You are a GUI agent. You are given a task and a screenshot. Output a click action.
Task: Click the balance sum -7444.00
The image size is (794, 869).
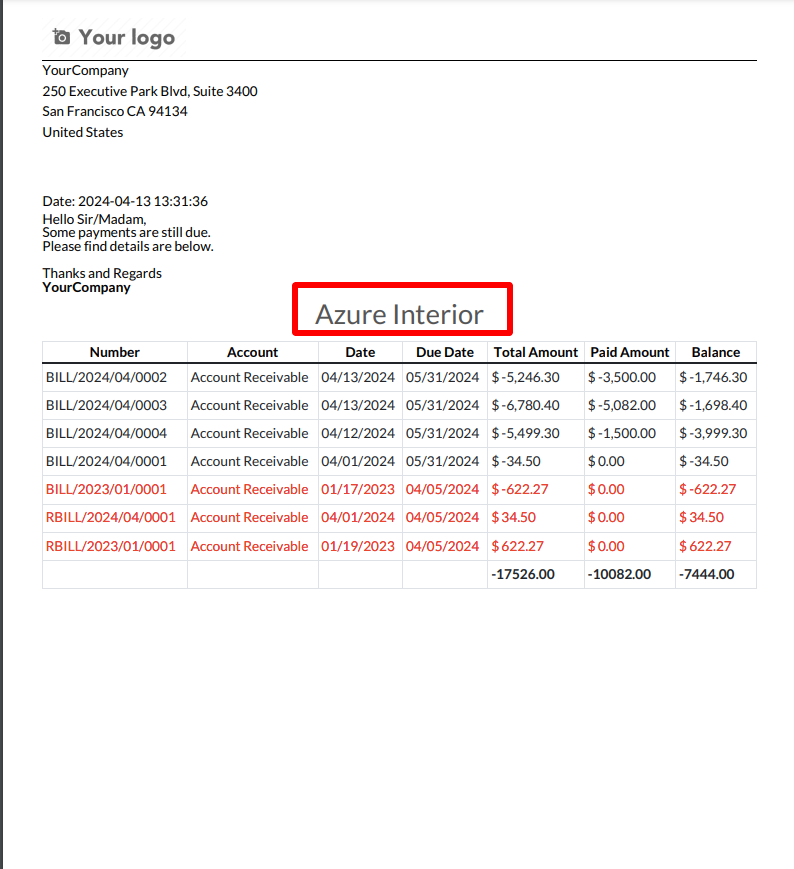click(707, 574)
